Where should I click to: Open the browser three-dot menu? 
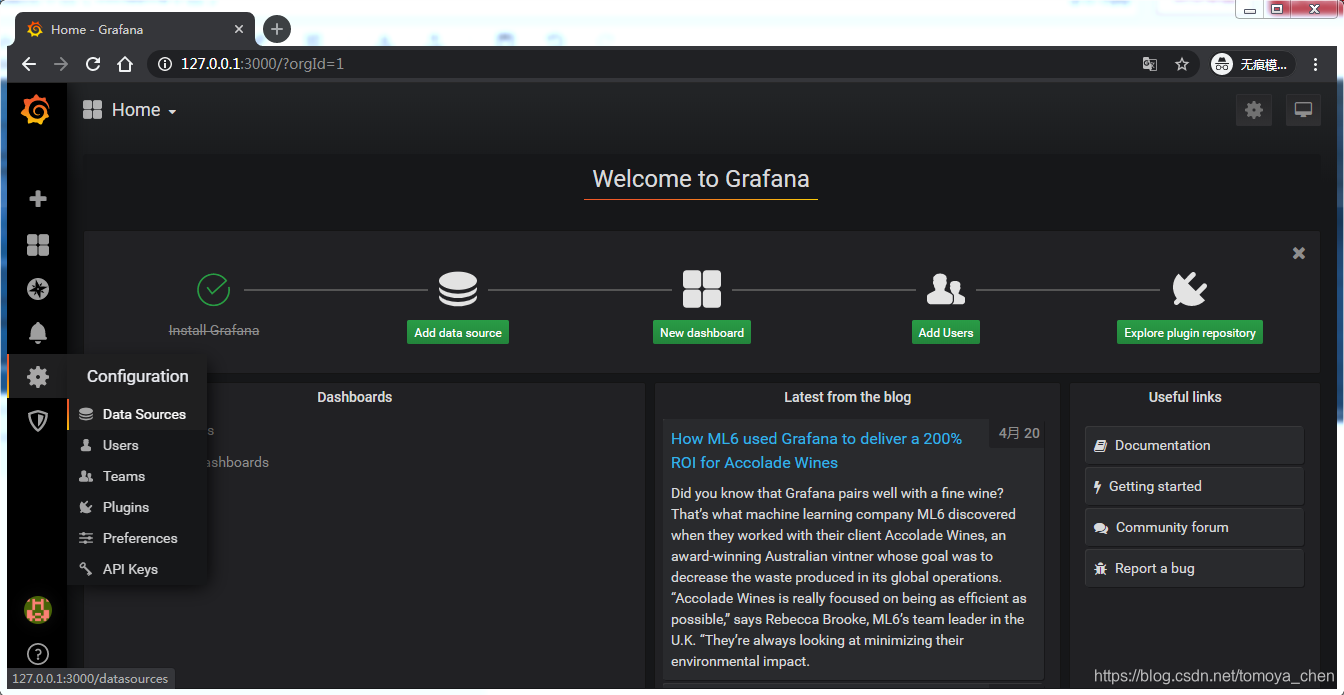point(1316,64)
